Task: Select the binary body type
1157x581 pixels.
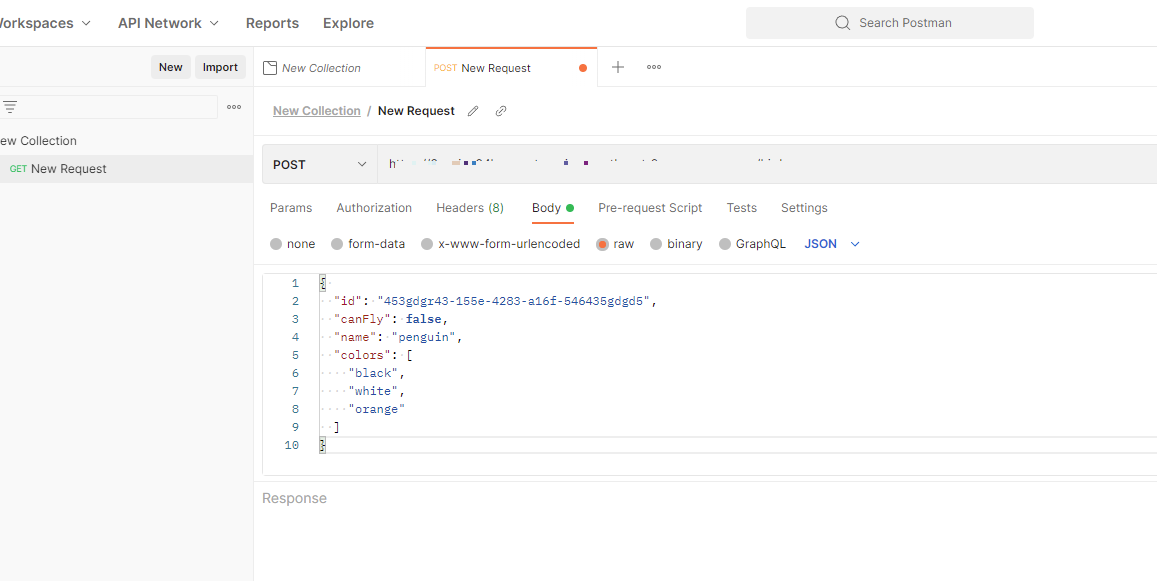Action: click(x=656, y=244)
